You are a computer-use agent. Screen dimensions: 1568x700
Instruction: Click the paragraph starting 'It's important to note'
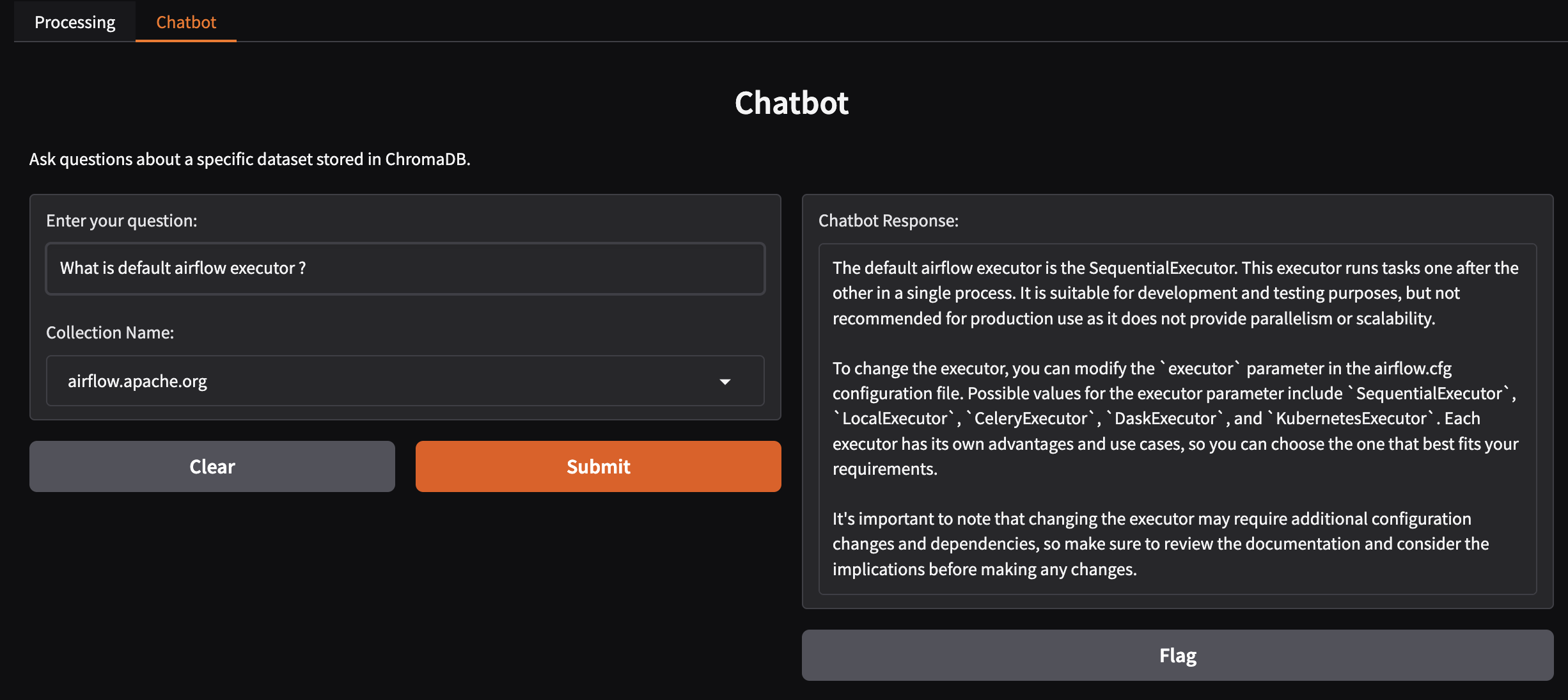[1161, 544]
